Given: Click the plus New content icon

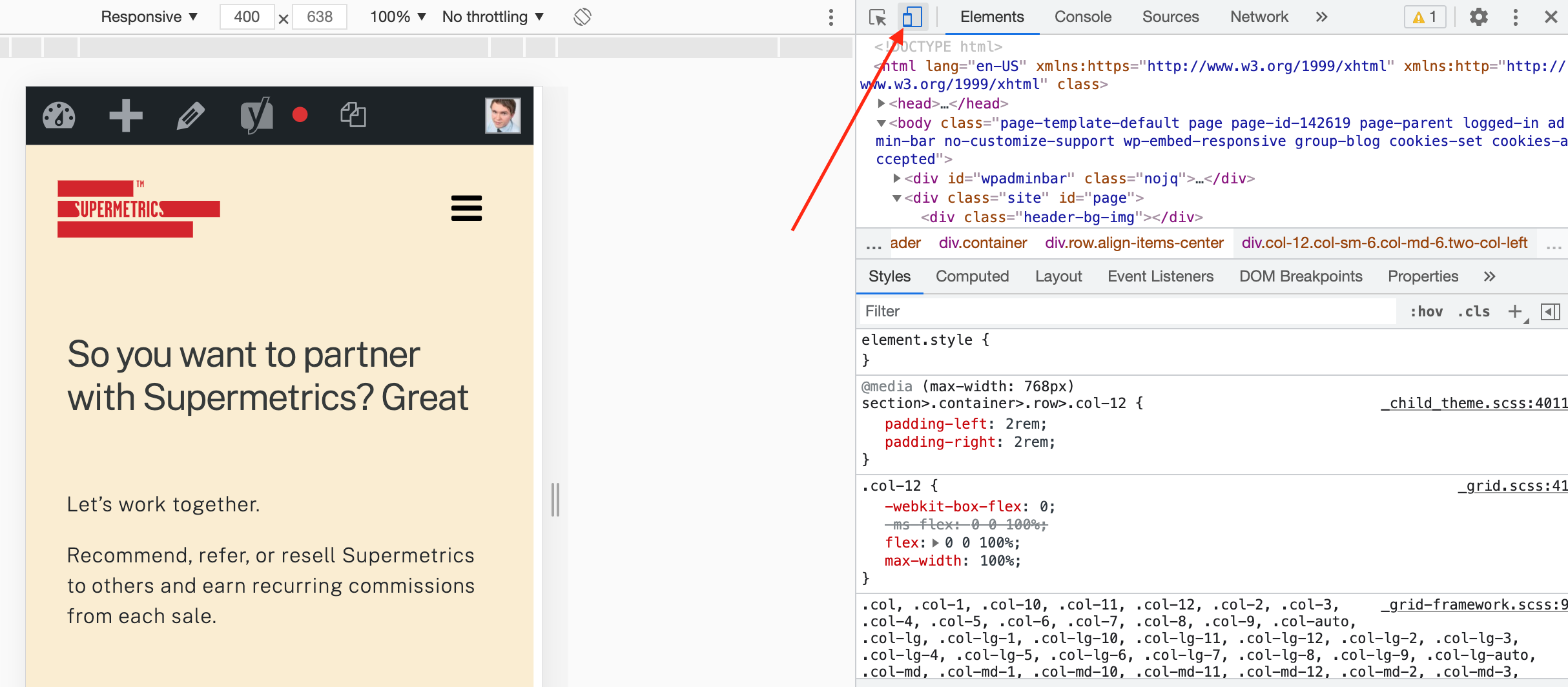Looking at the screenshot, I should click(126, 116).
